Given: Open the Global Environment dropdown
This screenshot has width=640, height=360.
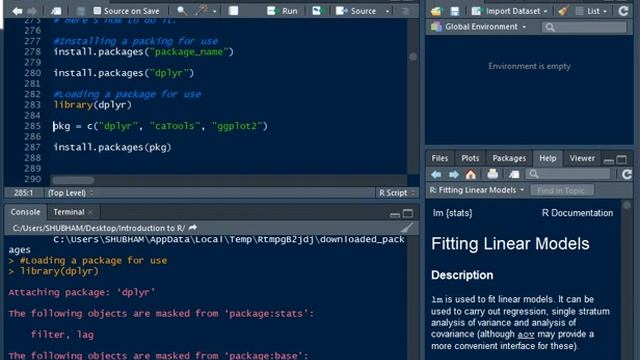Looking at the screenshot, I should (479, 27).
